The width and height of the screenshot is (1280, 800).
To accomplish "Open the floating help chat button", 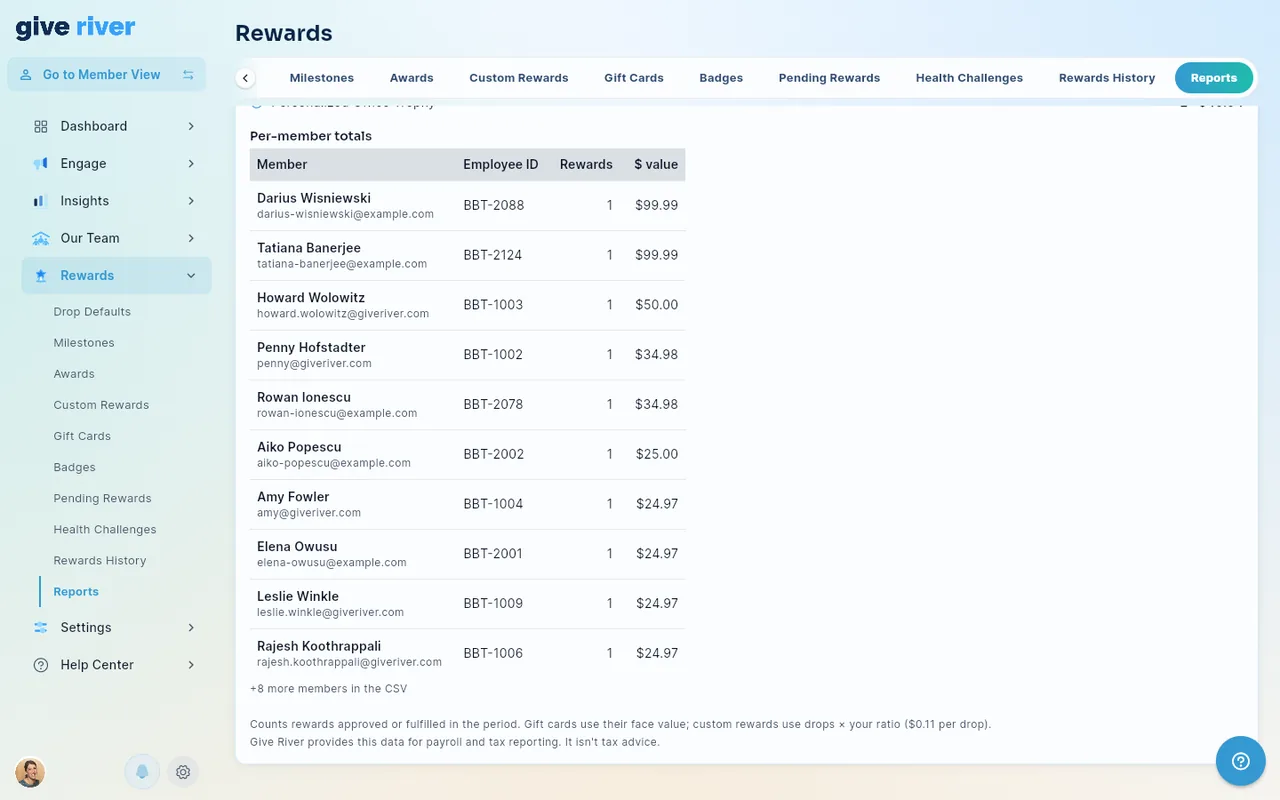I will 1241,761.
